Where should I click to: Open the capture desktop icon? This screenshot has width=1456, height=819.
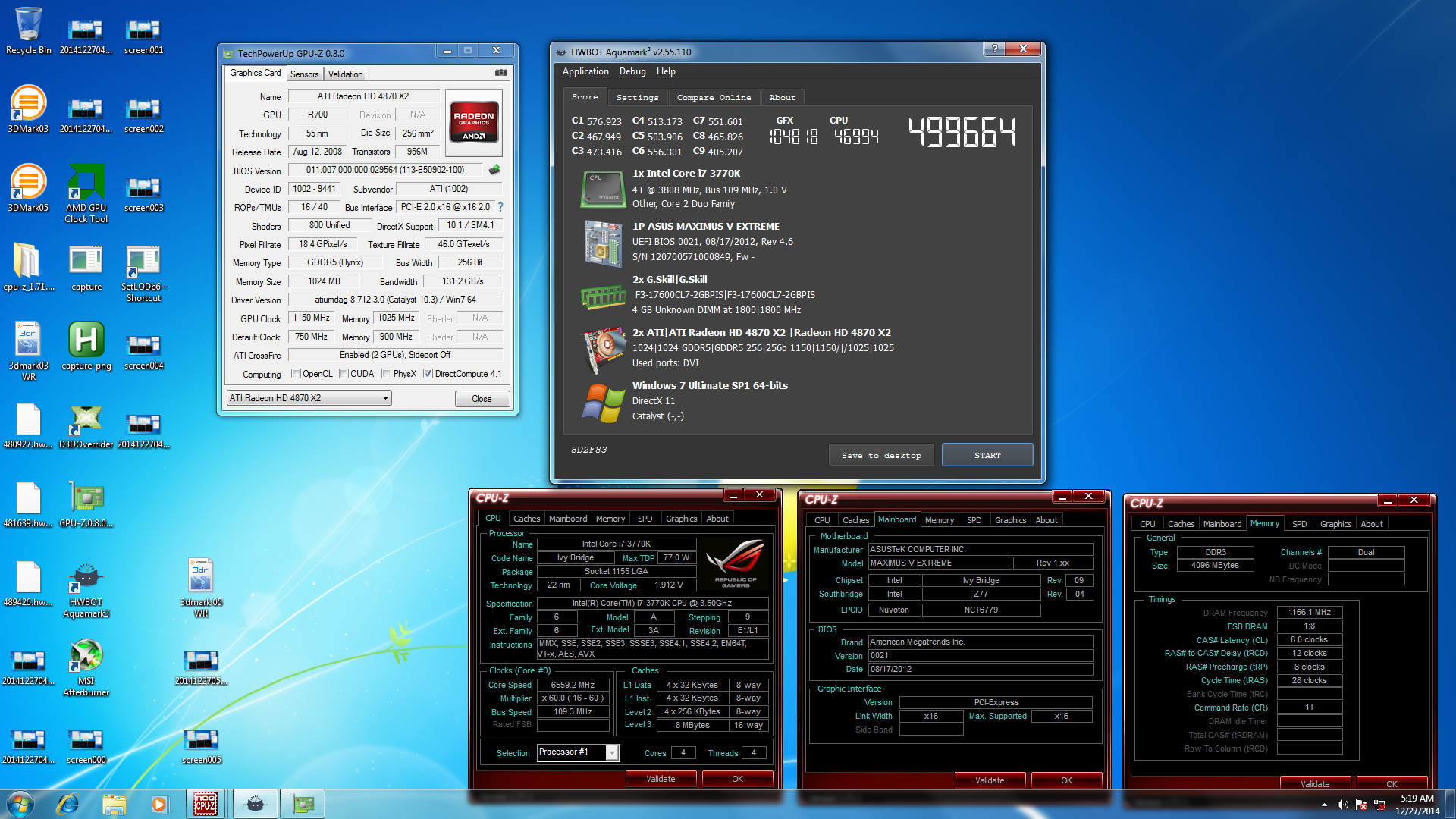tap(86, 267)
